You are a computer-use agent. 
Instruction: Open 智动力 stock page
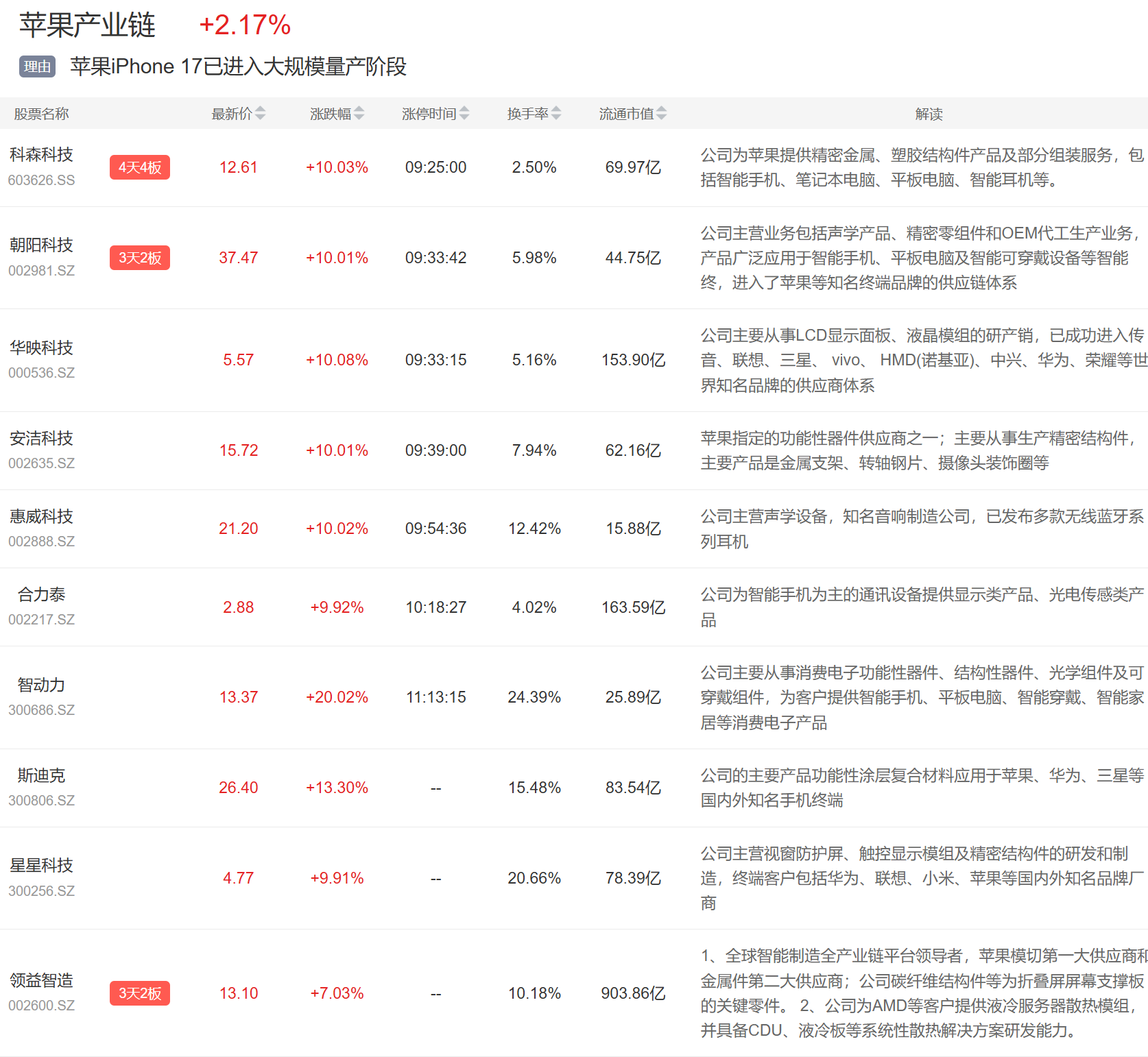point(41,685)
